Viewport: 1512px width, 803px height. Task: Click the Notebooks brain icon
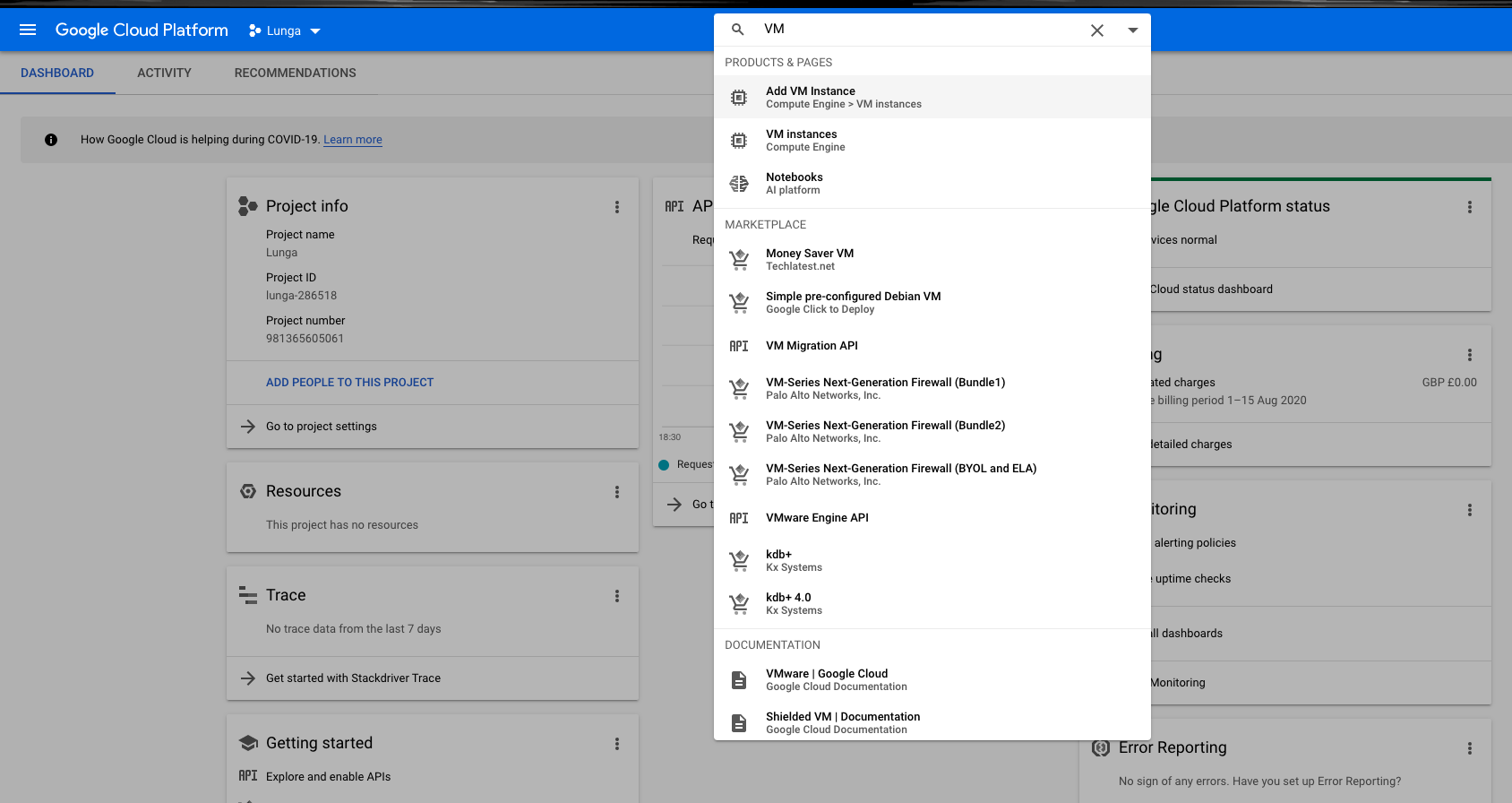pyautogui.click(x=739, y=184)
